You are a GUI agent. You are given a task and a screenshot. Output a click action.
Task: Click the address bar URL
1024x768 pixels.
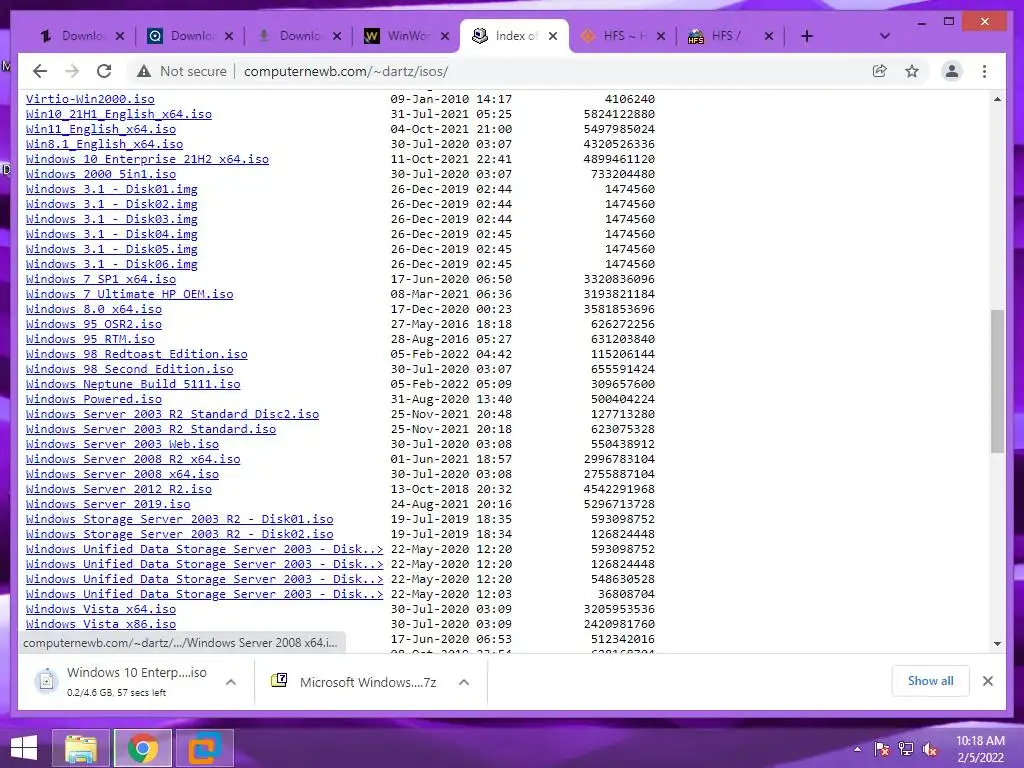pos(345,71)
